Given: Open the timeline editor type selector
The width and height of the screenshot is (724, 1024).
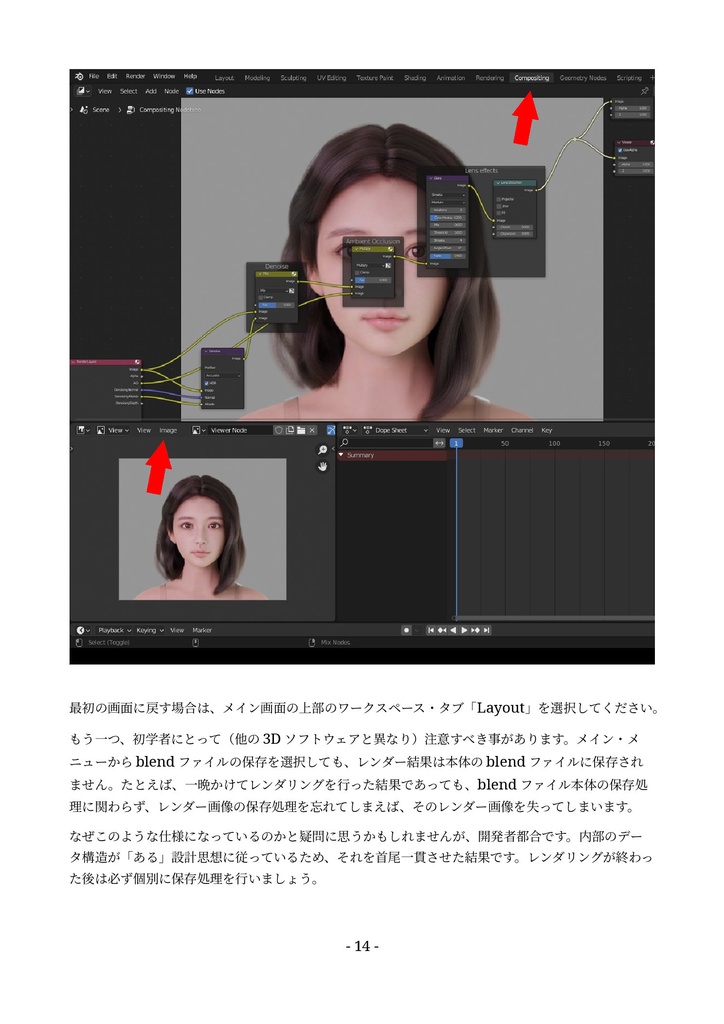Looking at the screenshot, I should [83, 630].
